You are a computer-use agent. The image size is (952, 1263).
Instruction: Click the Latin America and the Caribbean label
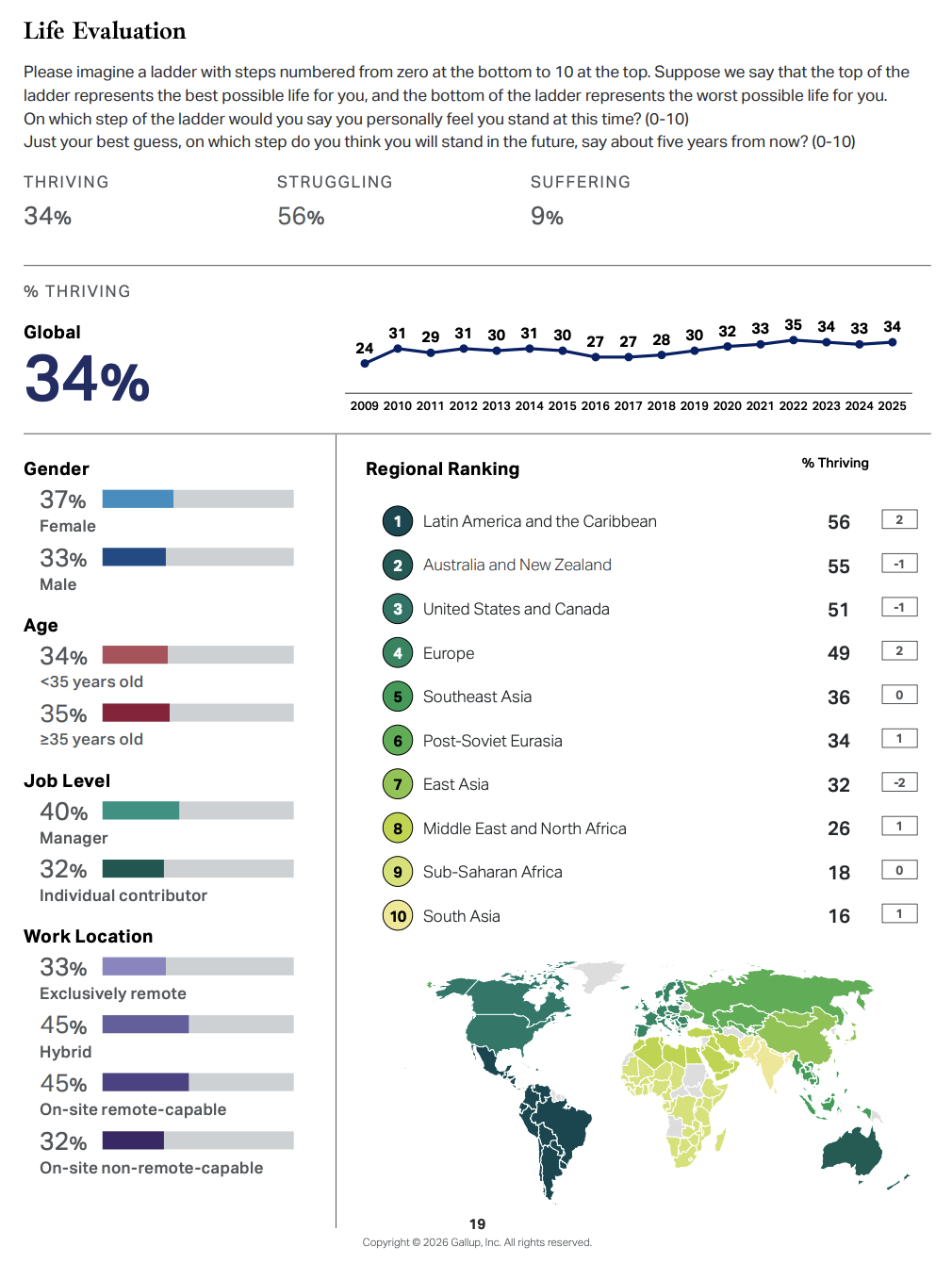[x=539, y=521]
